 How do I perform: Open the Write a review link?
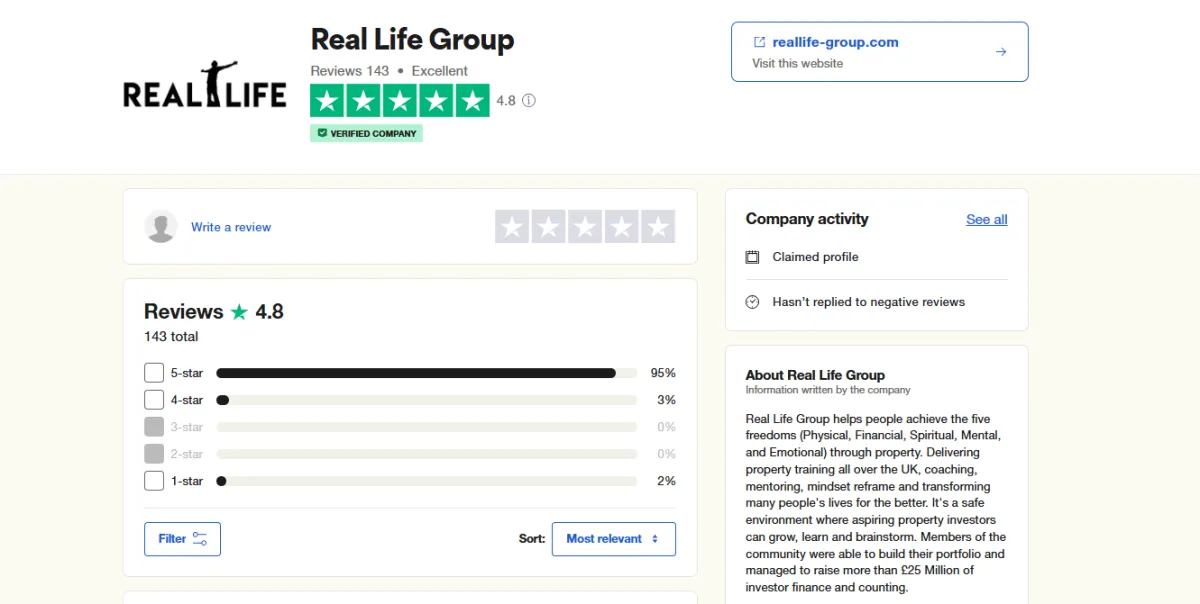tap(231, 227)
